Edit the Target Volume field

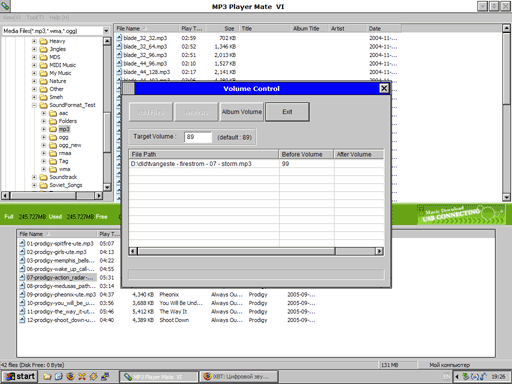click(x=198, y=137)
